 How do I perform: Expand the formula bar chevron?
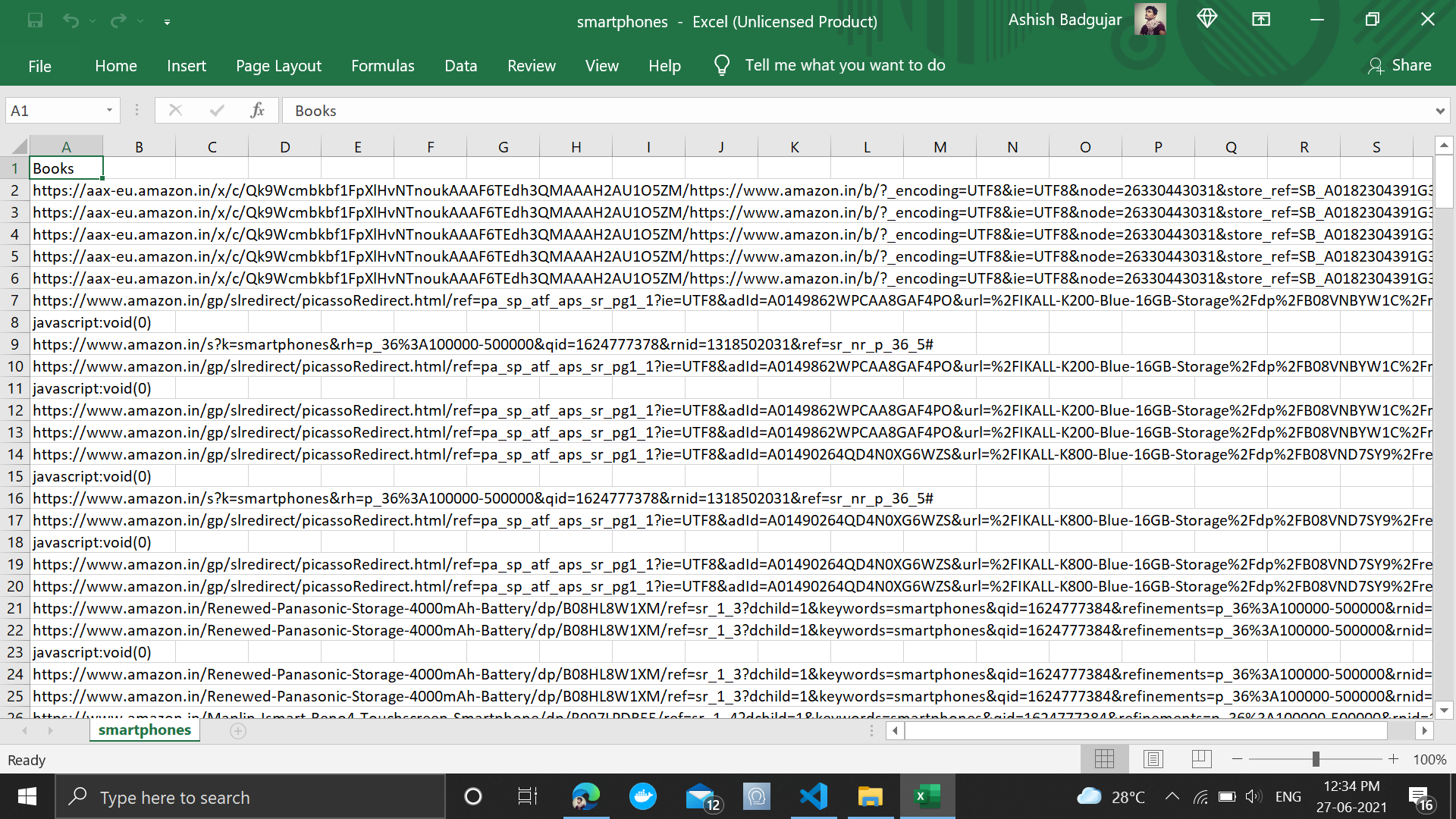pyautogui.click(x=1439, y=111)
